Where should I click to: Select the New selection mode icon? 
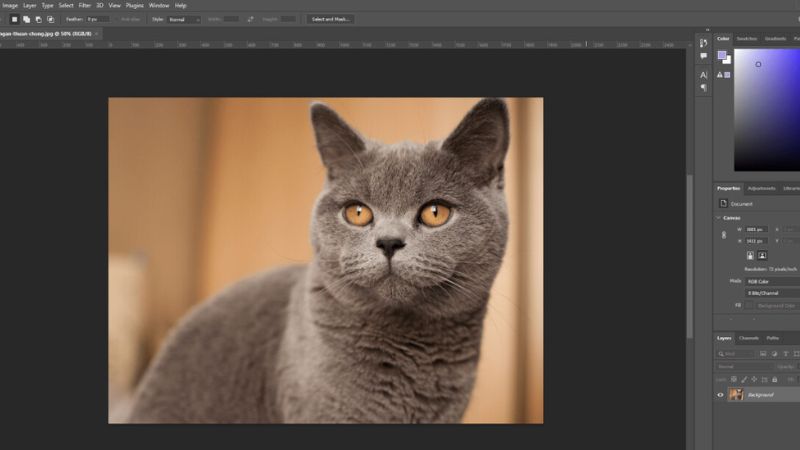click(14, 19)
